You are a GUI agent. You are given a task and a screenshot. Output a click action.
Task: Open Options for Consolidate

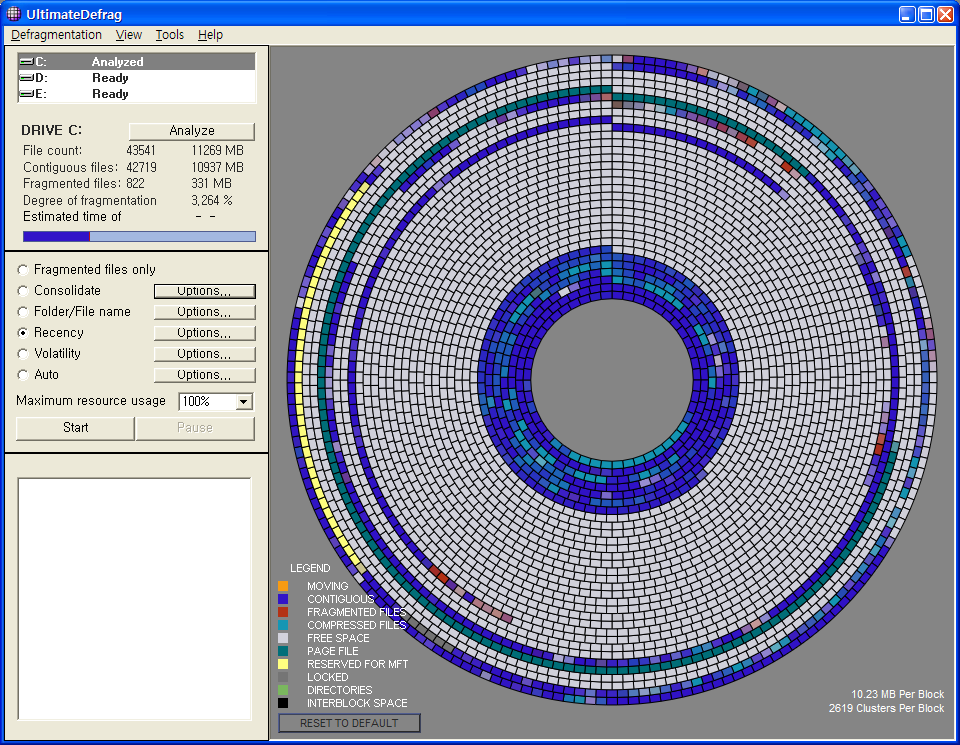pos(204,291)
